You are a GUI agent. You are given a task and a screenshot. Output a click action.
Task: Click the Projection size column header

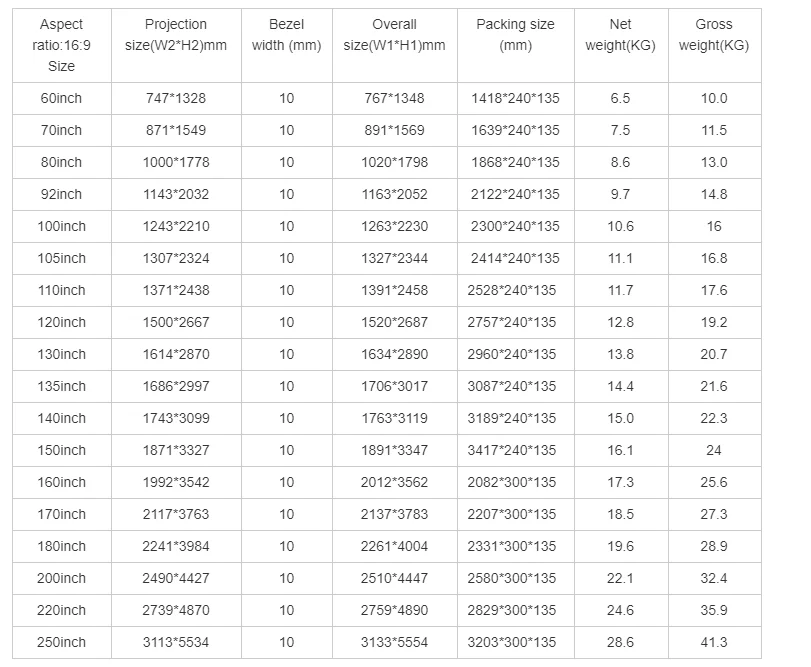click(x=176, y=35)
